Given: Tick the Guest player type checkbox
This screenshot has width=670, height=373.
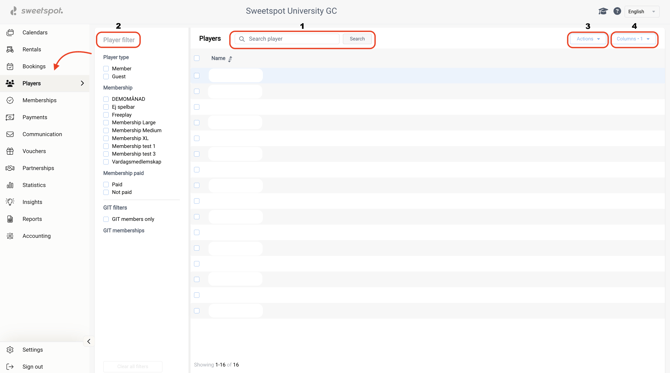Looking at the screenshot, I should [106, 77].
